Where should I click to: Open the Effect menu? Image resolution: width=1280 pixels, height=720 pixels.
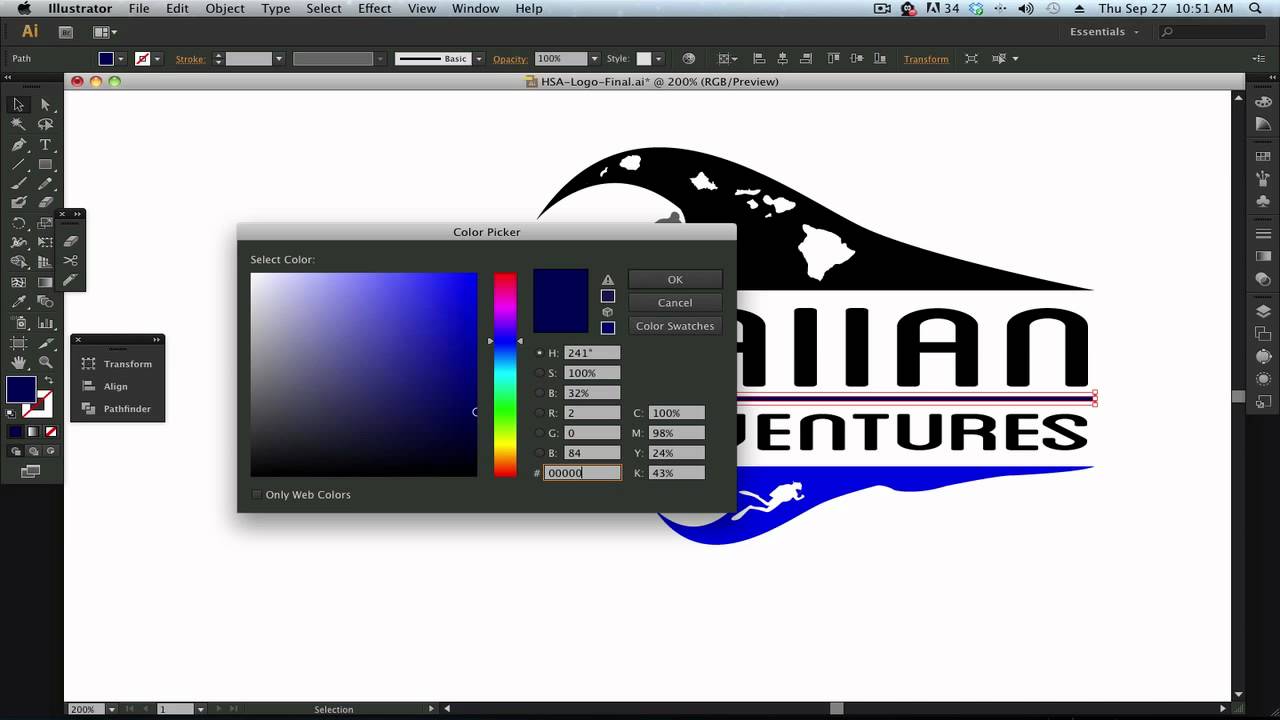pyautogui.click(x=375, y=8)
